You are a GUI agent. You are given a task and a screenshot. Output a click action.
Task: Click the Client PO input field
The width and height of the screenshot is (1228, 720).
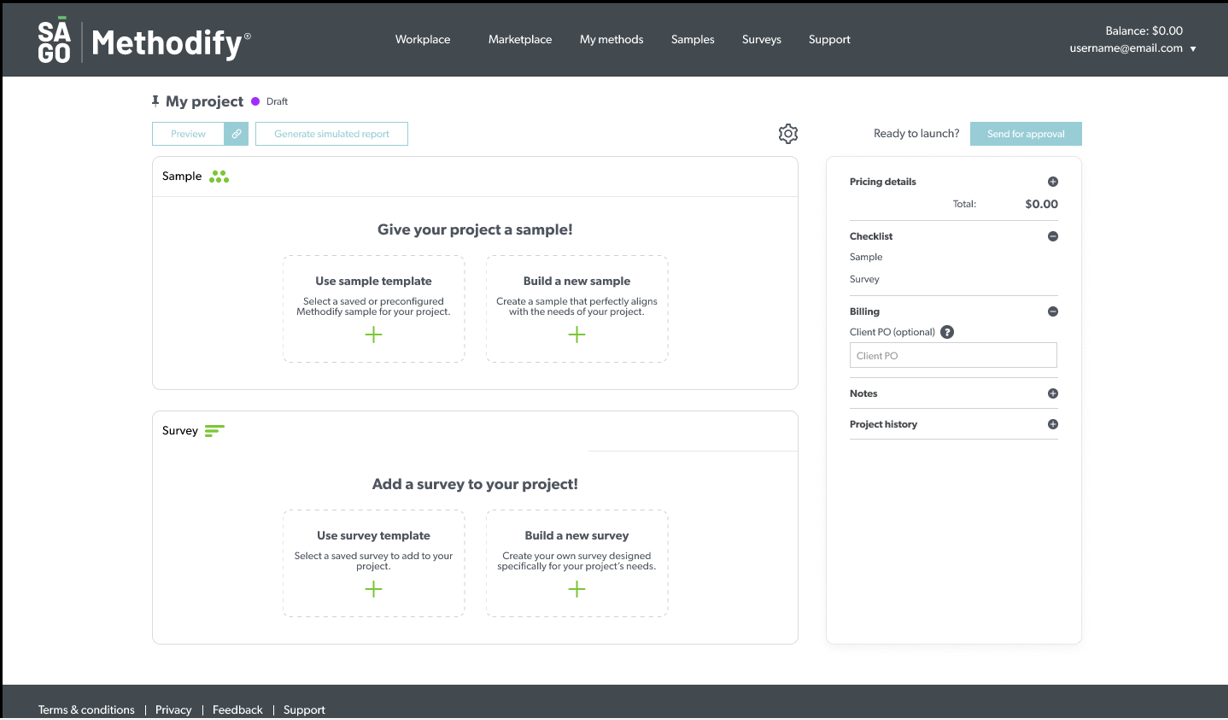click(952, 355)
